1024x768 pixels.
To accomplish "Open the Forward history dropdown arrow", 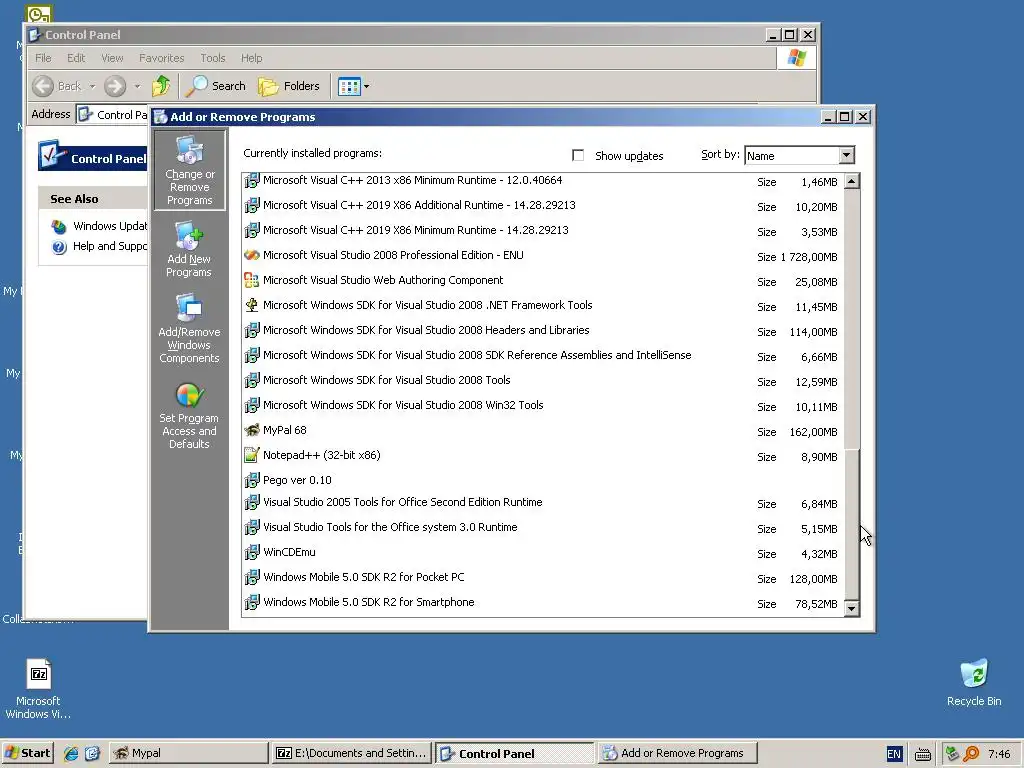I will [x=137, y=86].
